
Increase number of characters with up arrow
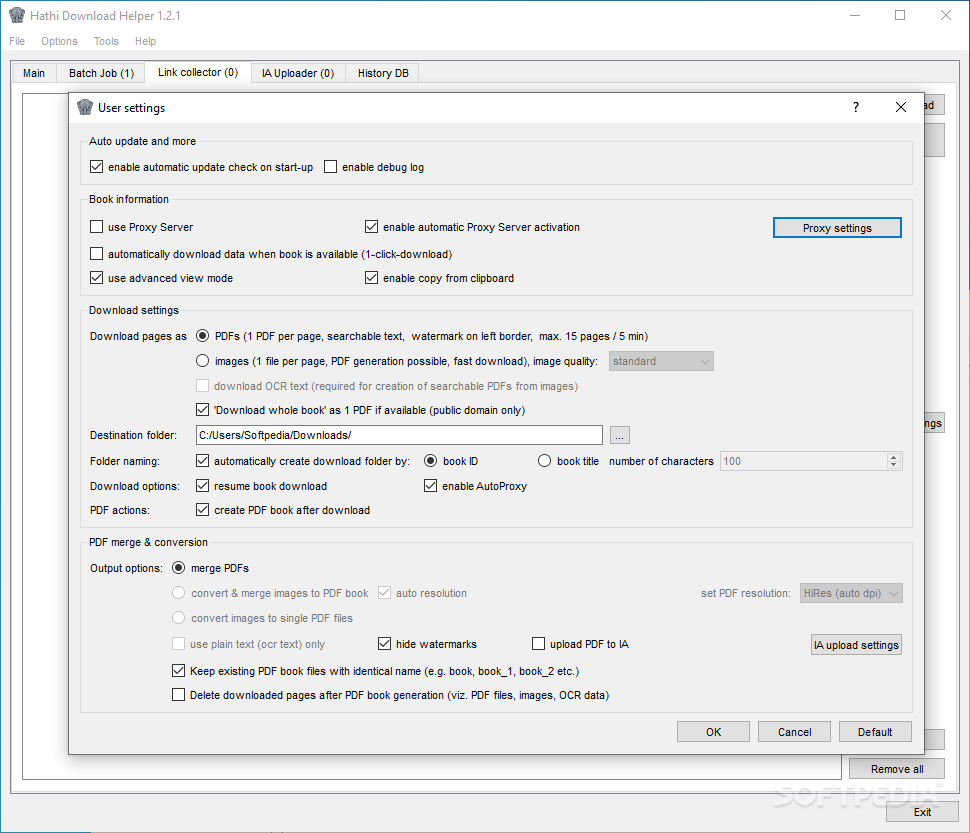click(x=893, y=457)
